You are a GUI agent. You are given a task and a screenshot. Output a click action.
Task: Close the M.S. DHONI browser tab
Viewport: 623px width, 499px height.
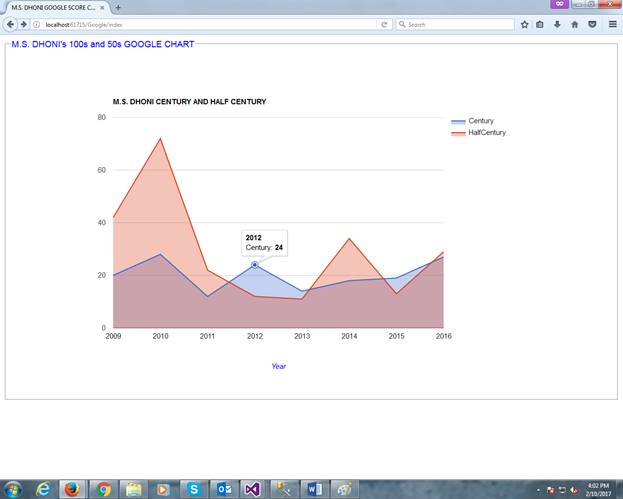pos(102,8)
